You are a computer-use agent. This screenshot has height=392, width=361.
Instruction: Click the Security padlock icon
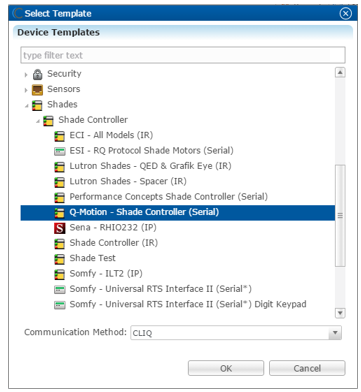pyautogui.click(x=37, y=74)
